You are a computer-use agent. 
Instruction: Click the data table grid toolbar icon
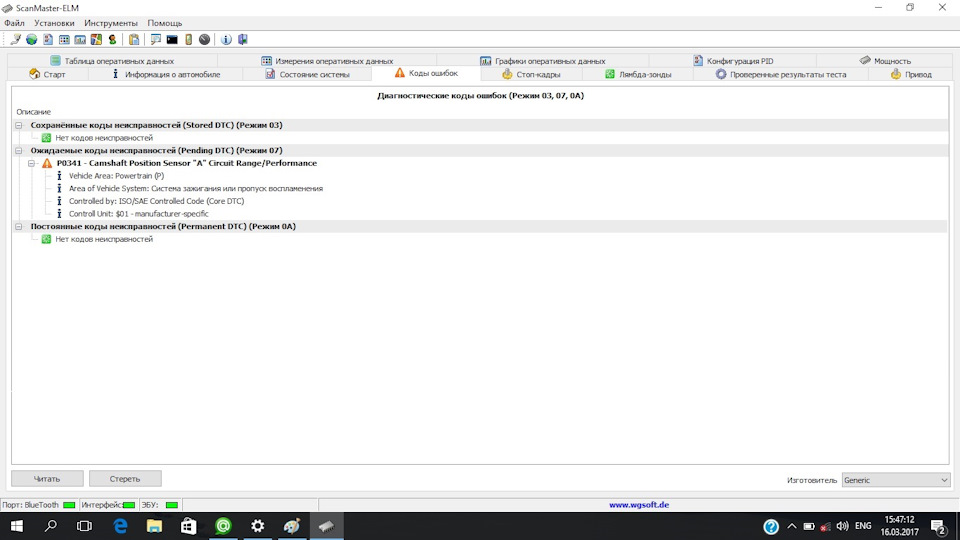pyautogui.click(x=64, y=39)
